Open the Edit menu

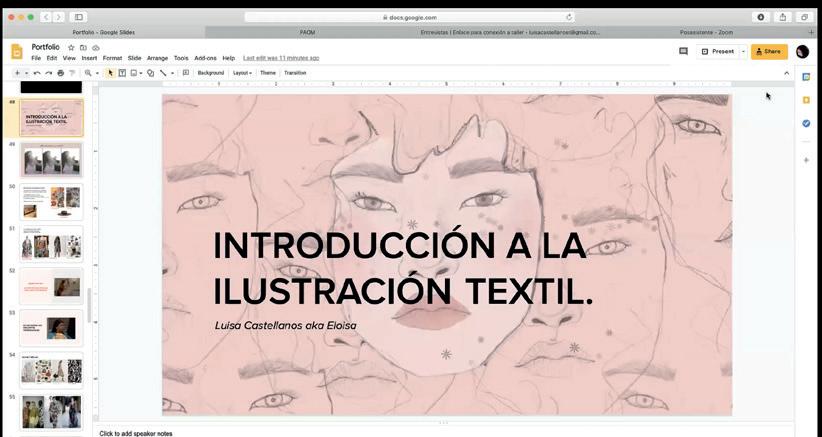pos(51,58)
